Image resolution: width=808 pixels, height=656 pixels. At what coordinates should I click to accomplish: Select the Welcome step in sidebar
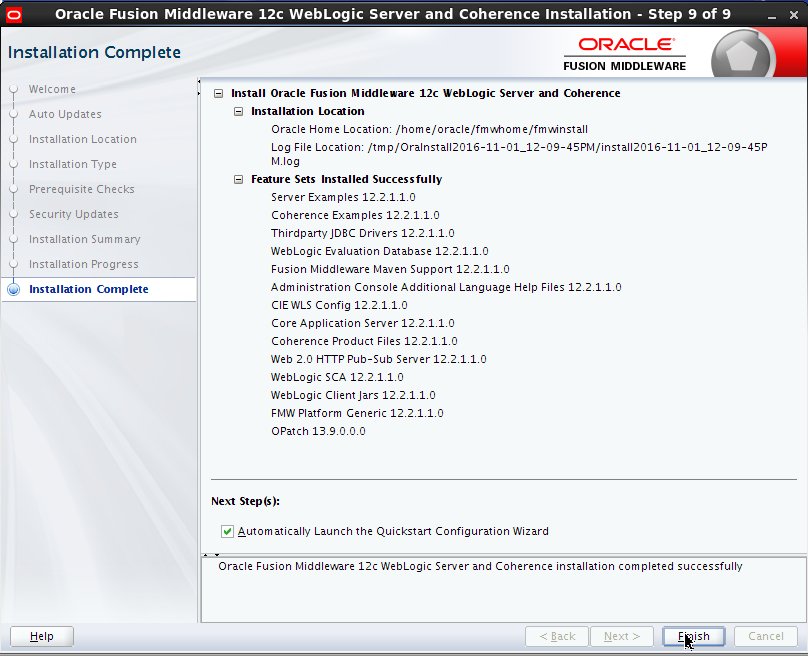52,89
